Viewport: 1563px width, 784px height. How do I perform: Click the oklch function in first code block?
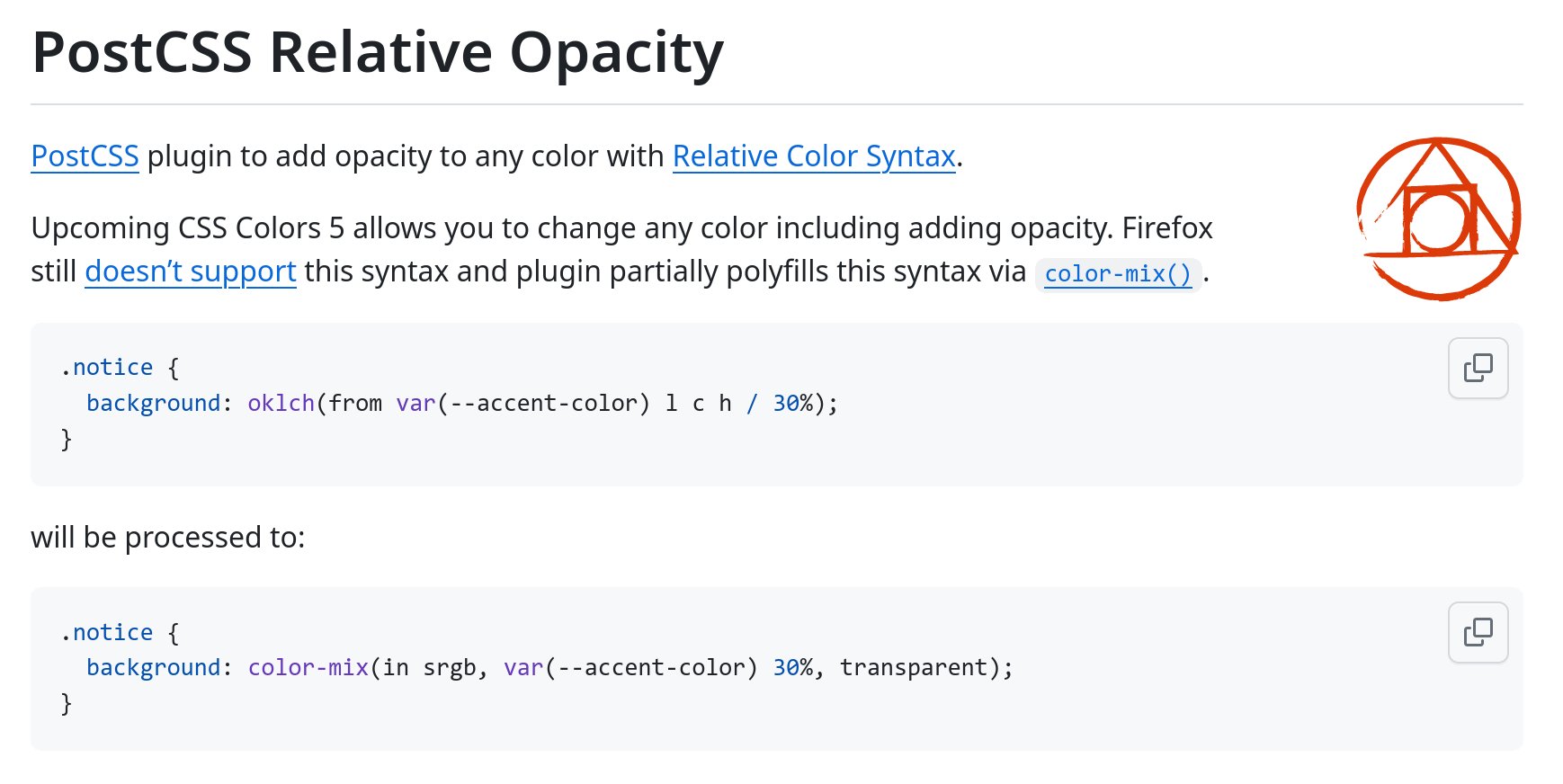tap(281, 404)
